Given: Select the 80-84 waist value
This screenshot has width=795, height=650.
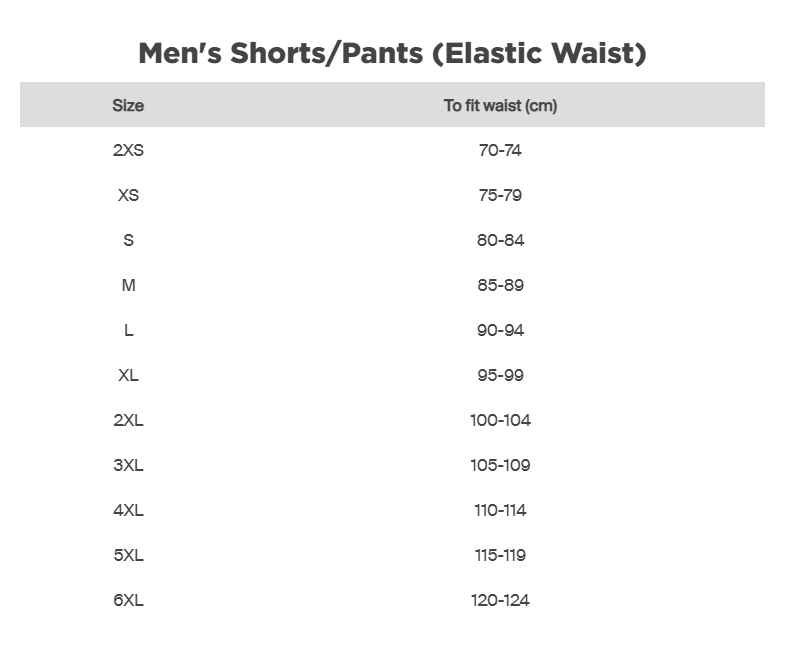Looking at the screenshot, I should pyautogui.click(x=500, y=240).
